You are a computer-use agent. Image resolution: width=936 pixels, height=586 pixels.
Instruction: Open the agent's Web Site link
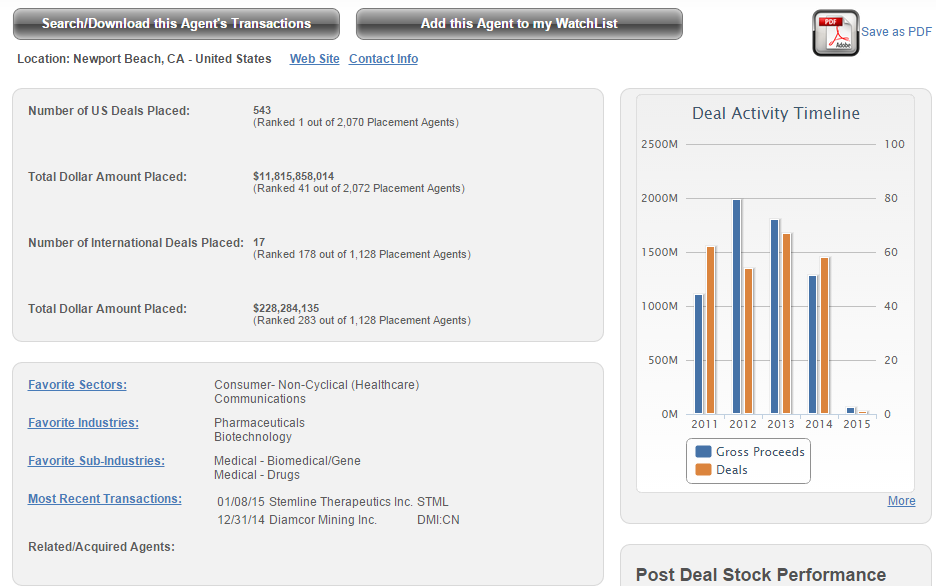pyautogui.click(x=314, y=59)
